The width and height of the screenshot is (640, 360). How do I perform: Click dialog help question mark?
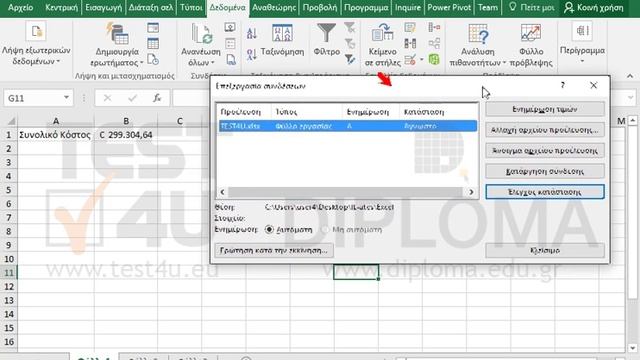563,85
